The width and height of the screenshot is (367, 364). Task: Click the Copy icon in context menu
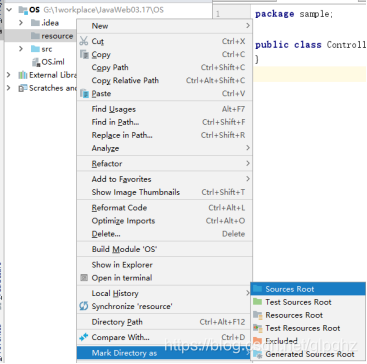coord(84,54)
